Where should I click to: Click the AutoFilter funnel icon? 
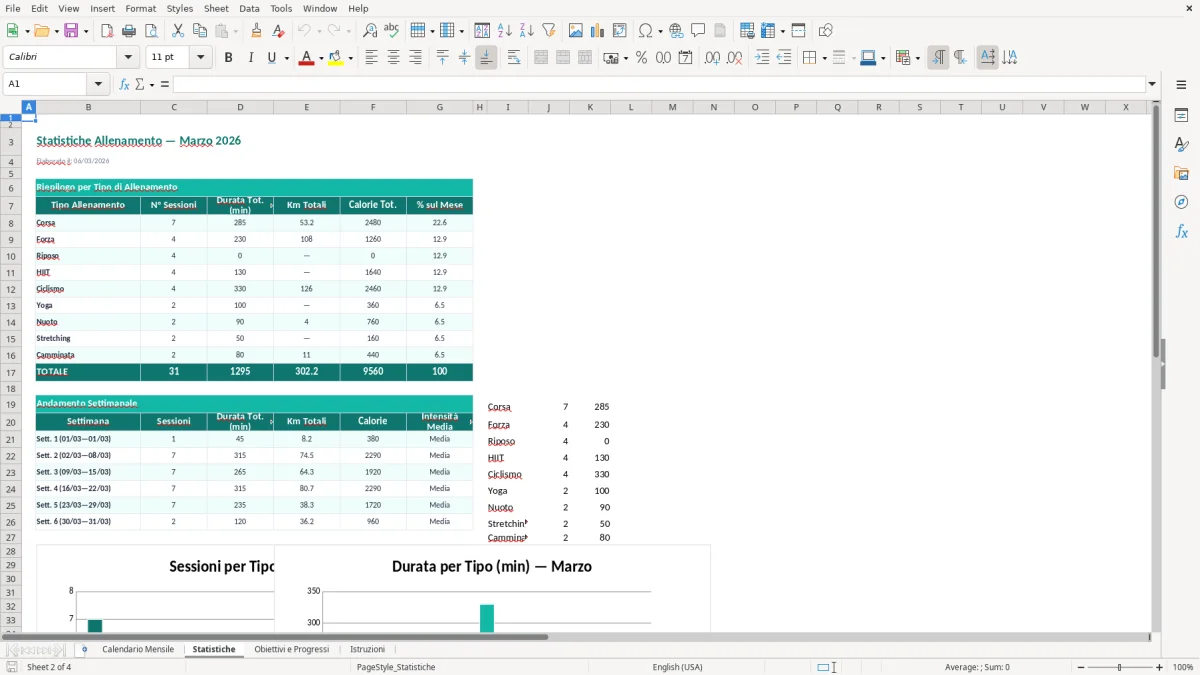click(x=548, y=31)
